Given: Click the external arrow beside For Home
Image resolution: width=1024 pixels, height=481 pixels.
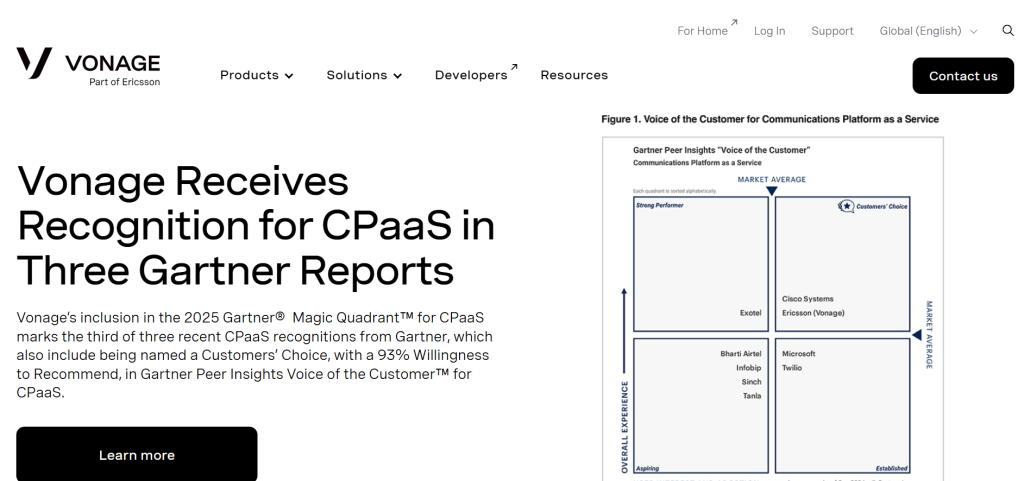Looking at the screenshot, I should point(734,23).
